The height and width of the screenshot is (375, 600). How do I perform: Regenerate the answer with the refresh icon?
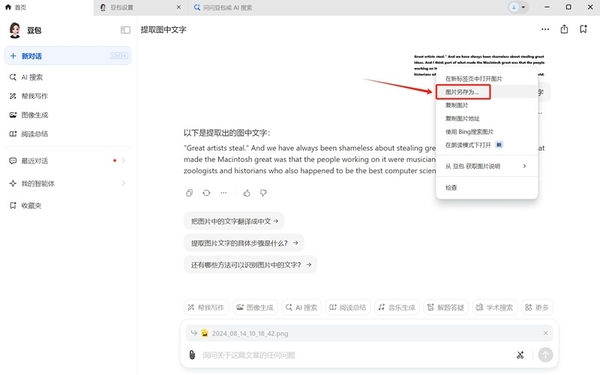pyautogui.click(x=207, y=193)
